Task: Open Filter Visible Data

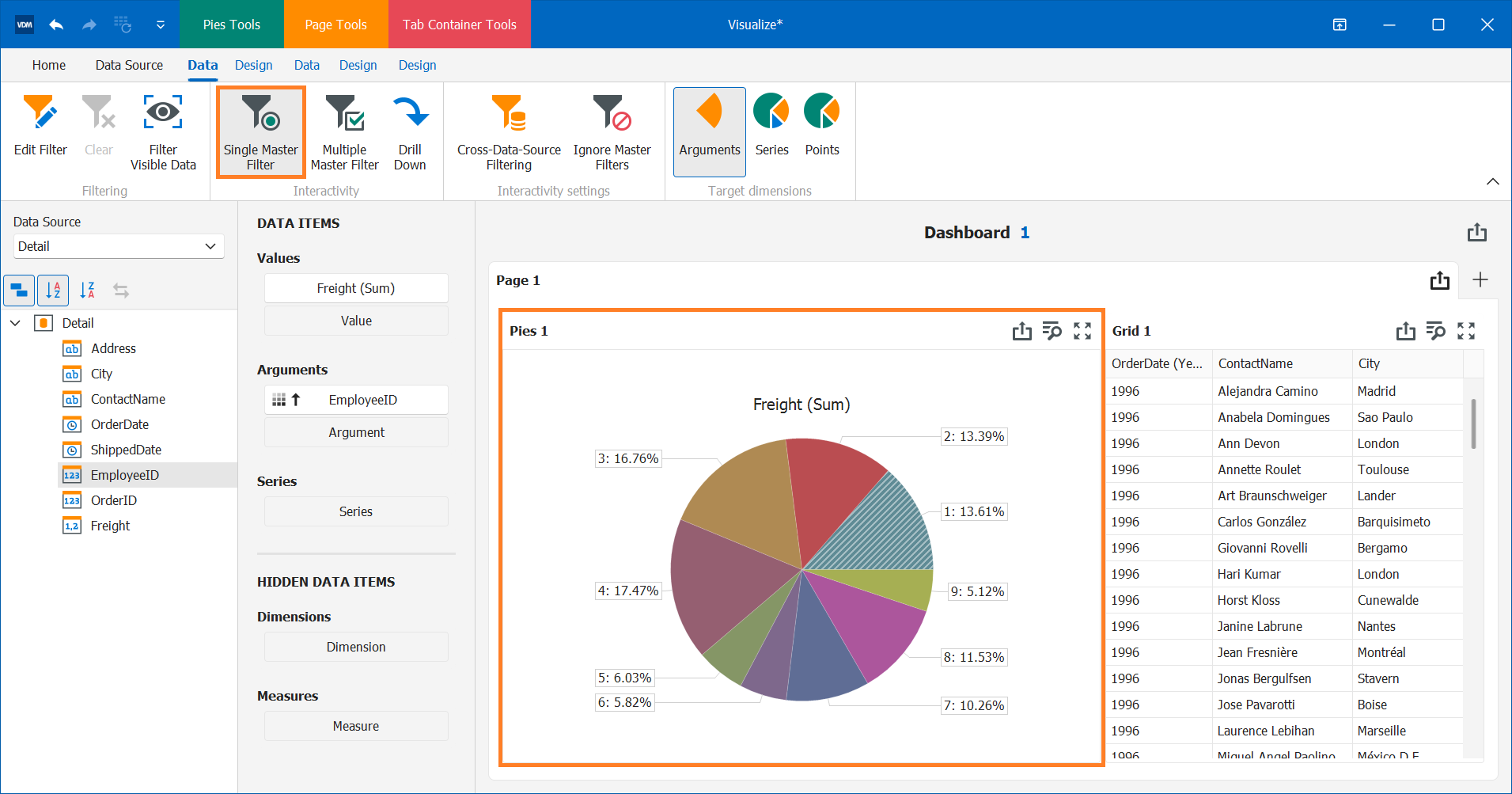Action: pyautogui.click(x=163, y=131)
